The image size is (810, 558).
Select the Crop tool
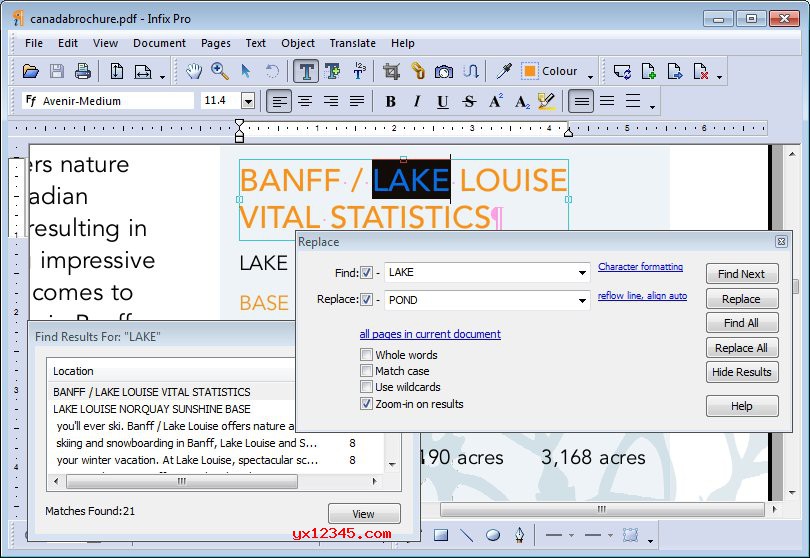point(391,71)
